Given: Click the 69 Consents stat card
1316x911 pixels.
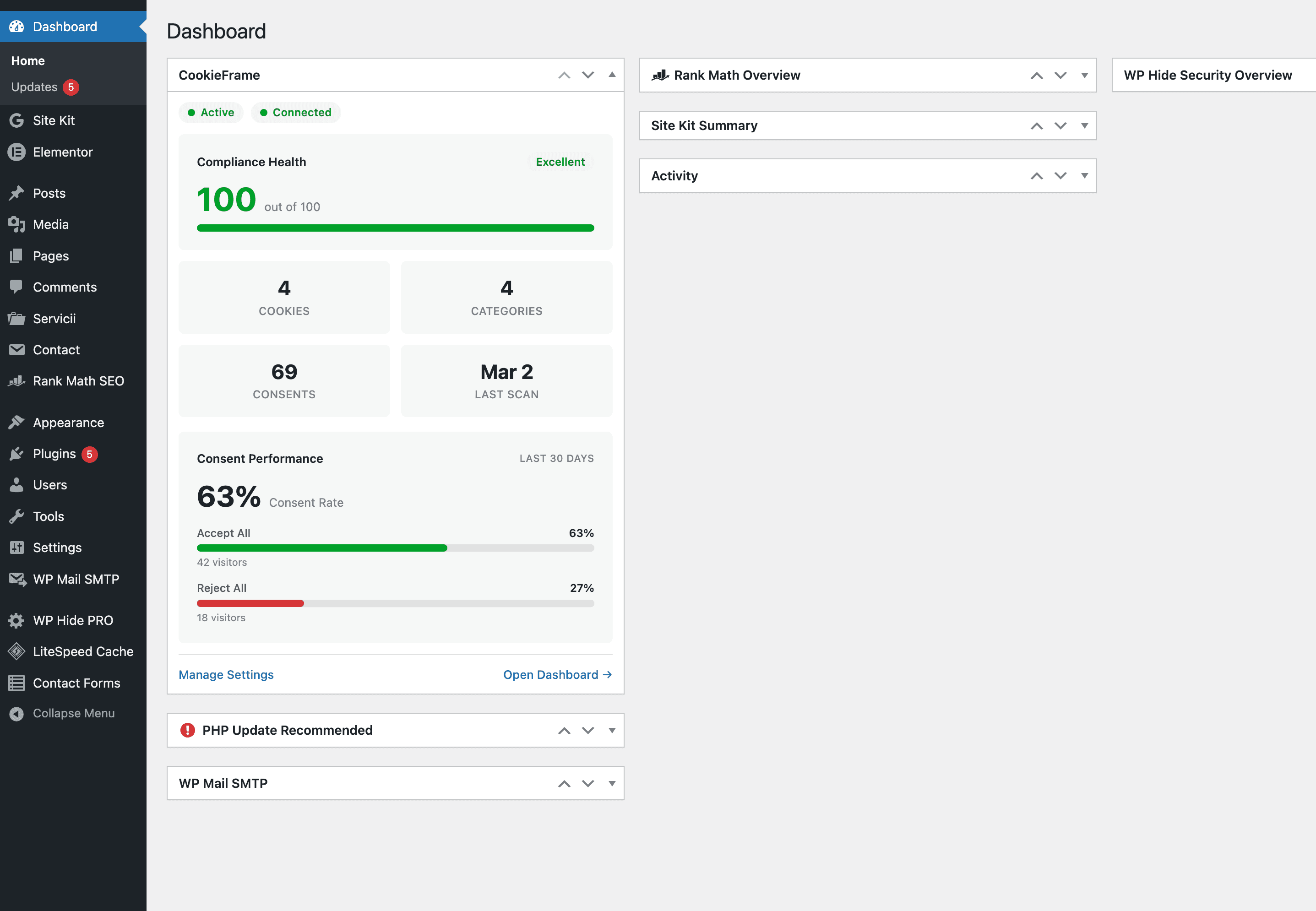Looking at the screenshot, I should tap(284, 381).
